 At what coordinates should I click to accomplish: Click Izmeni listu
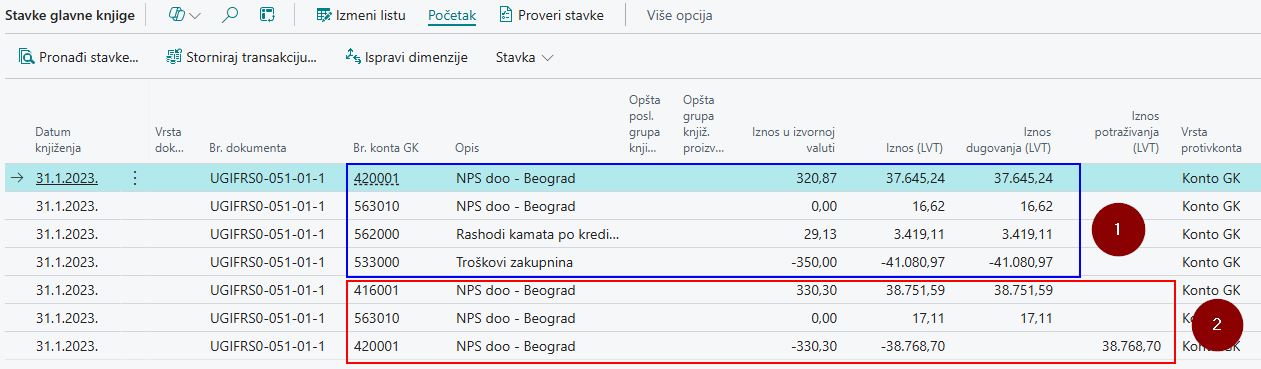(x=371, y=15)
